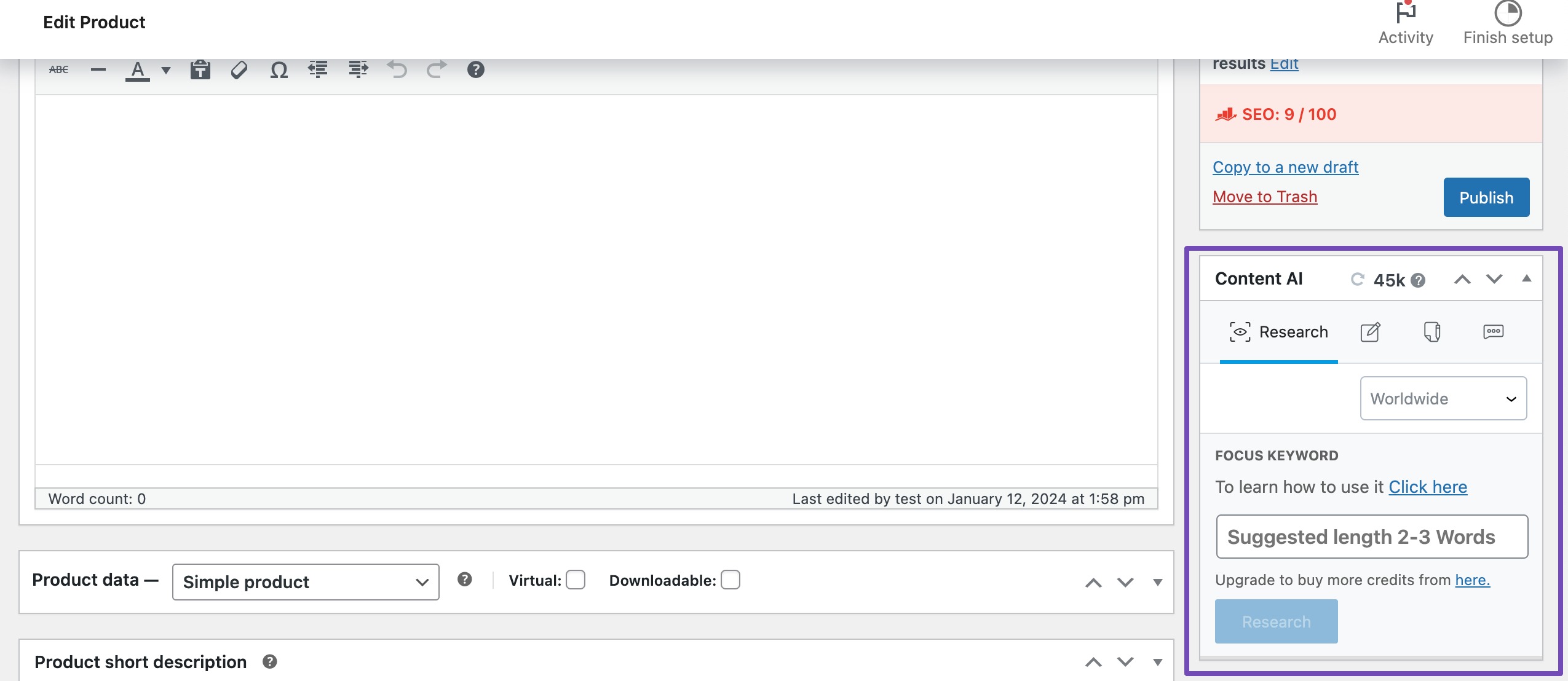This screenshot has height=681, width=1568.
Task: Click the Research button in Content AI
Action: (x=1276, y=621)
